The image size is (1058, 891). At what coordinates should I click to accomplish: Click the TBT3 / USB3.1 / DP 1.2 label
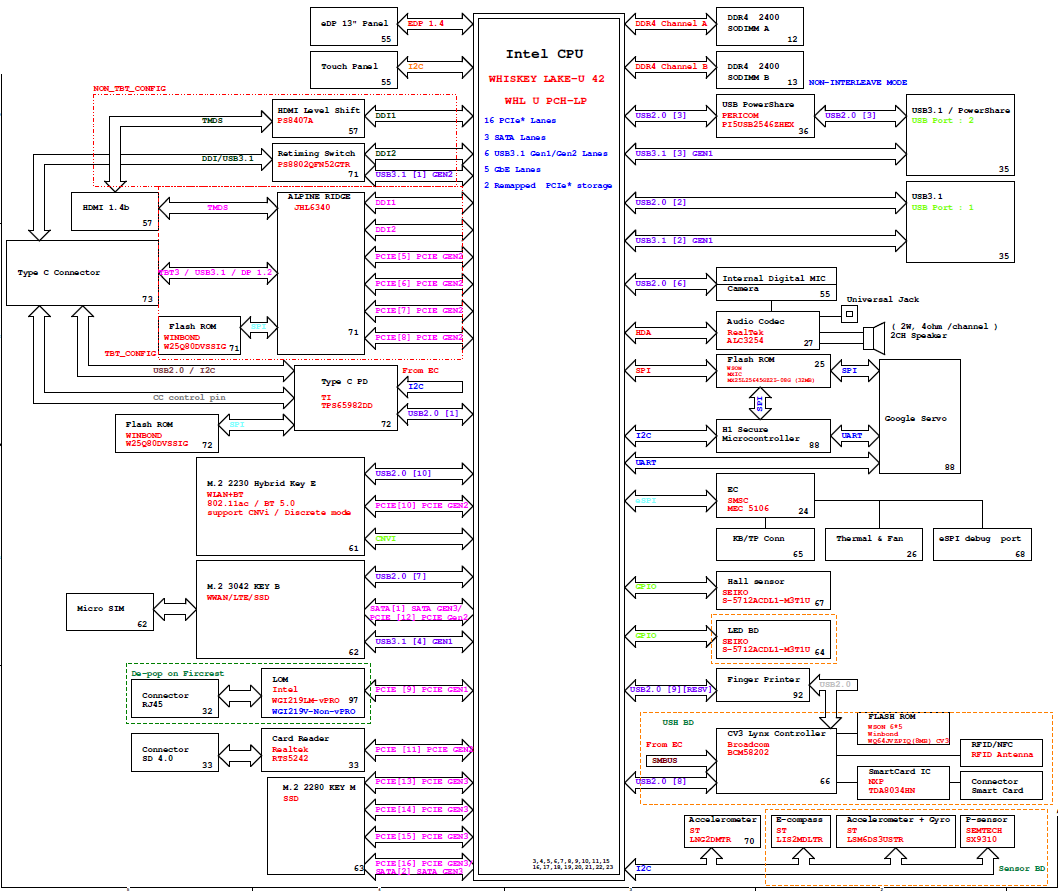(216, 273)
